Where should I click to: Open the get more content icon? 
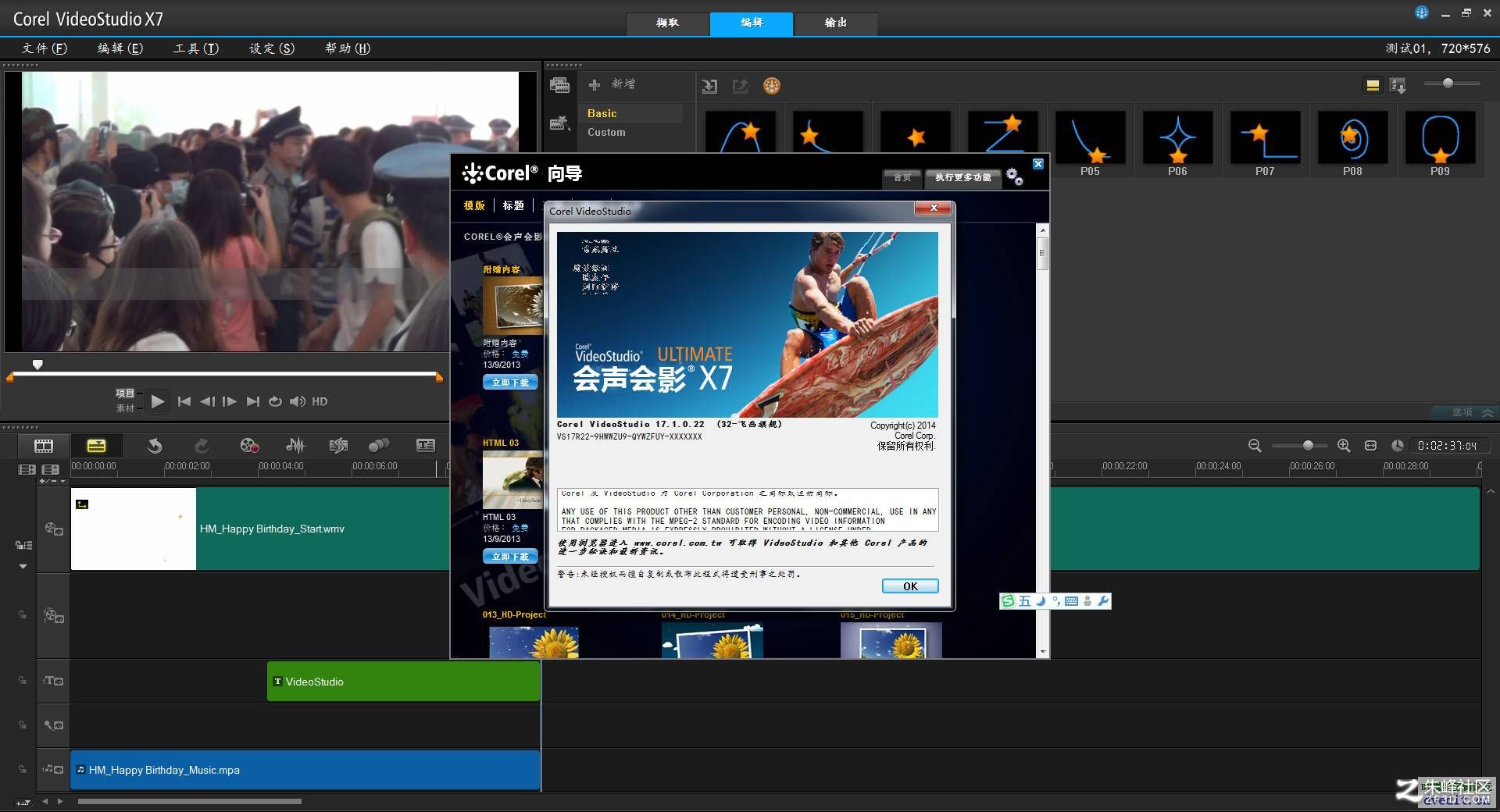point(772,86)
